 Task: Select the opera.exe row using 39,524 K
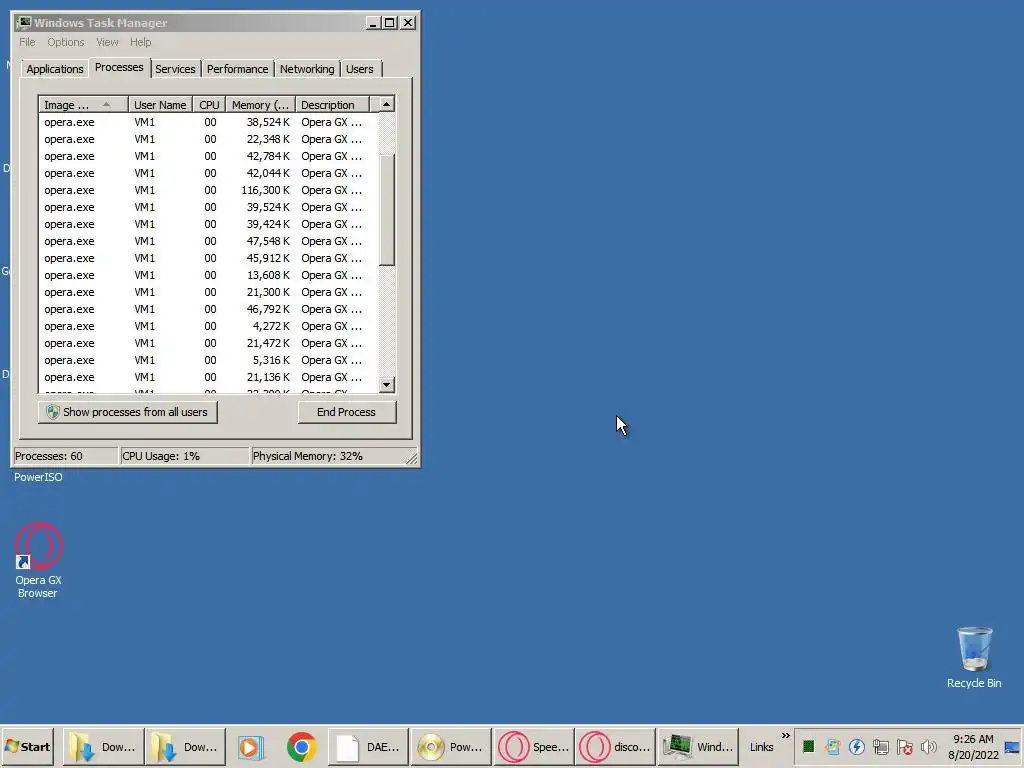(208, 207)
